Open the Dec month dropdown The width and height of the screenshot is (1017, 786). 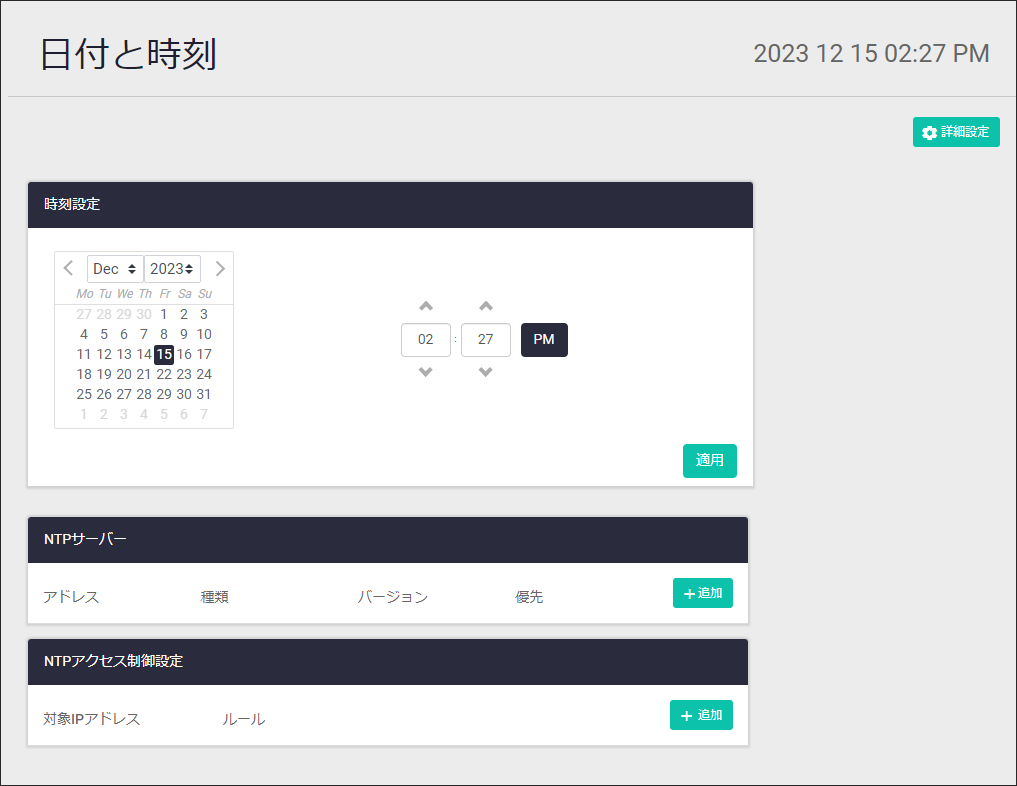pos(115,268)
